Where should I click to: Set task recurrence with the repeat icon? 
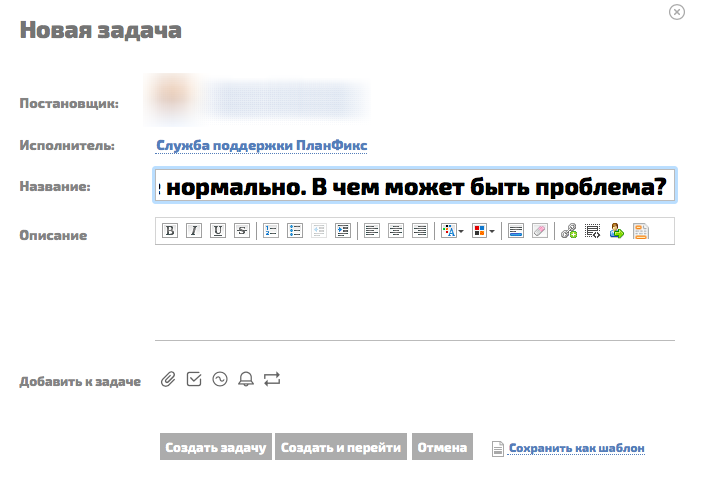(x=272, y=380)
